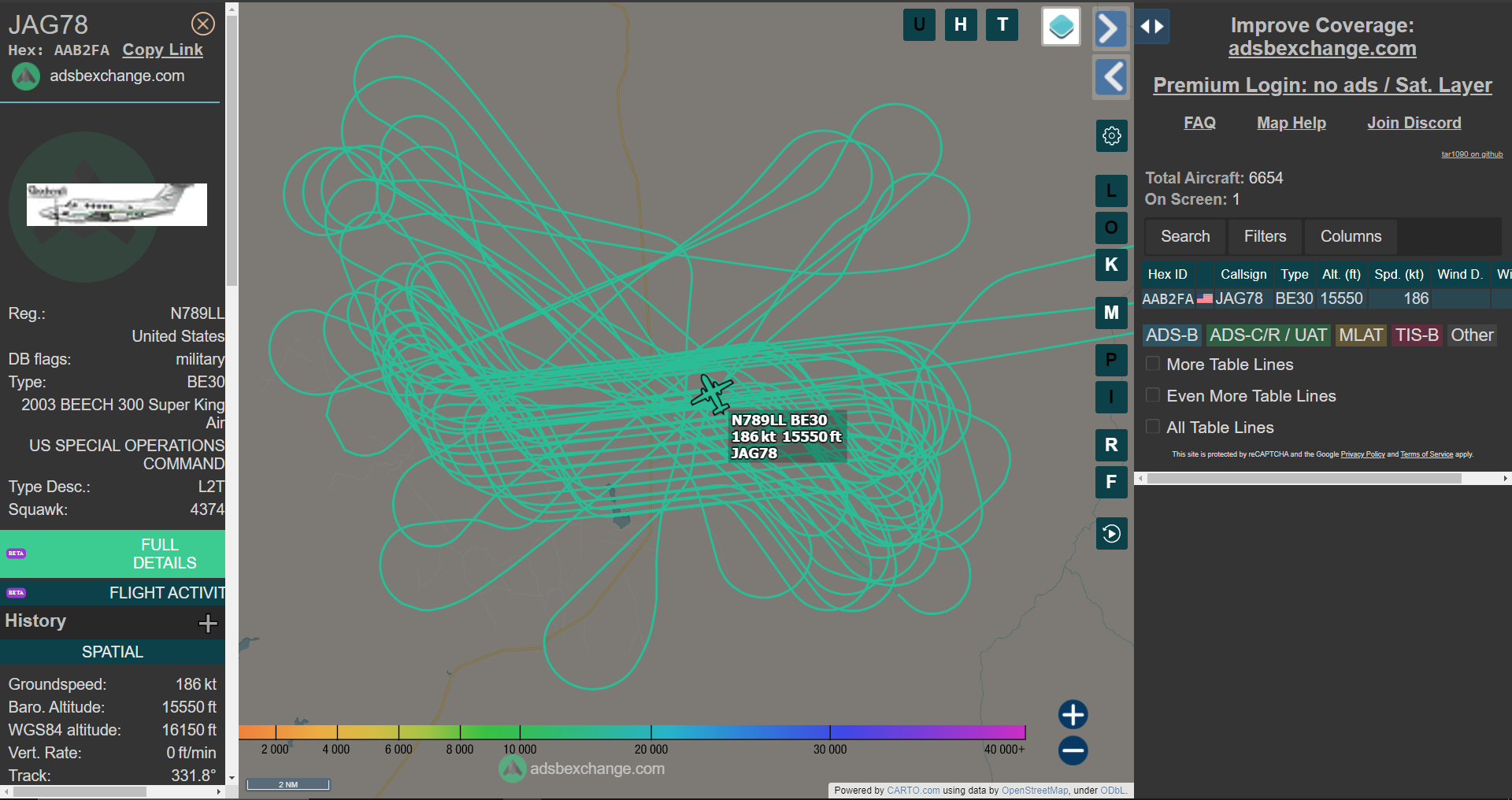Enable All Table Lines checkbox
The width and height of the screenshot is (1512, 800).
(1153, 427)
